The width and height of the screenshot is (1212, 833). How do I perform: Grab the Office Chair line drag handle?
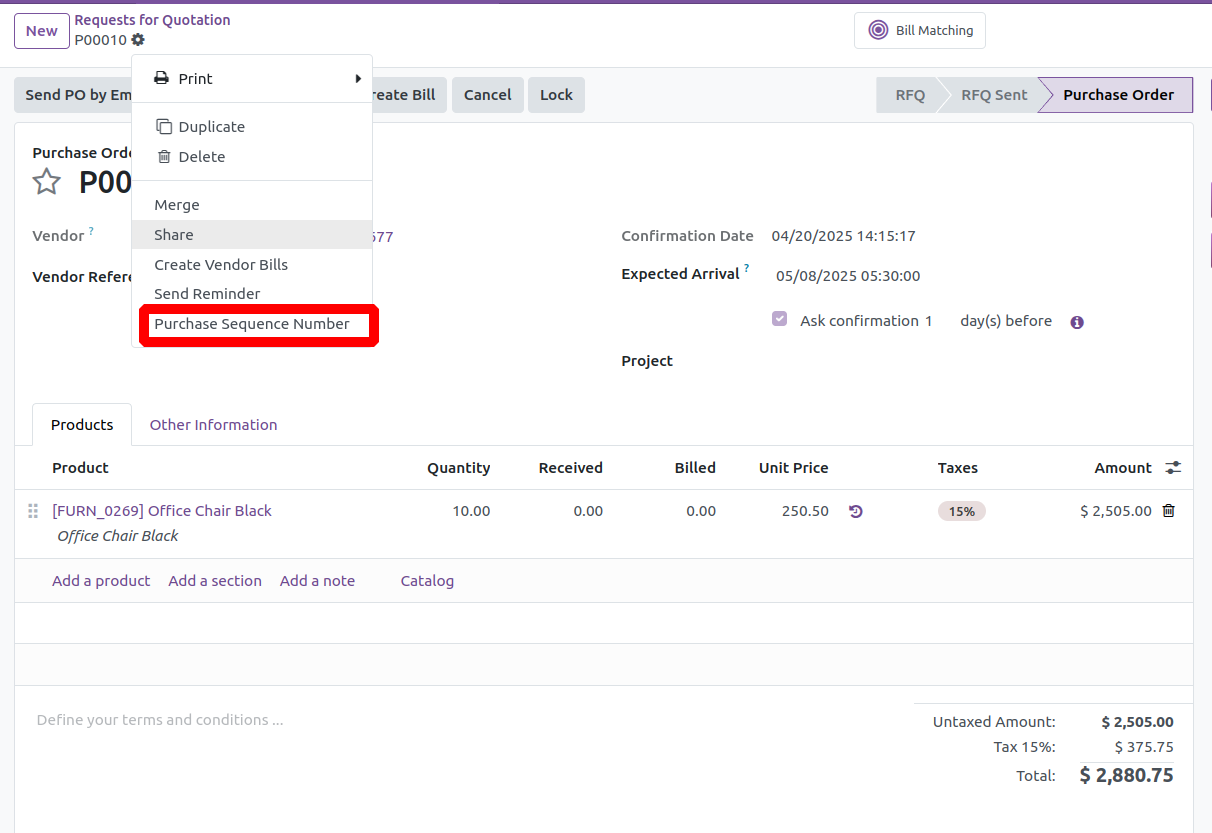(x=33, y=511)
